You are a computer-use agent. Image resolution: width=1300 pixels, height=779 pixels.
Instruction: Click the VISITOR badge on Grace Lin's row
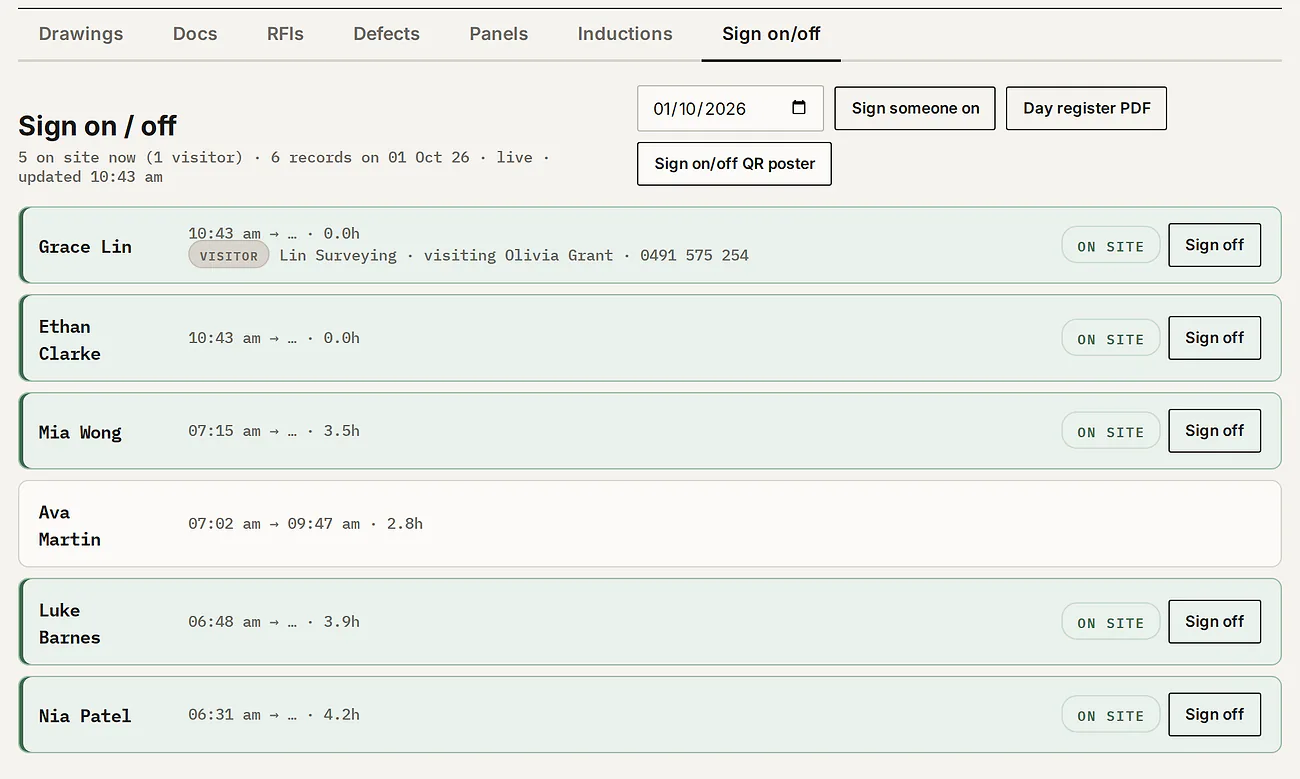pyautogui.click(x=229, y=255)
